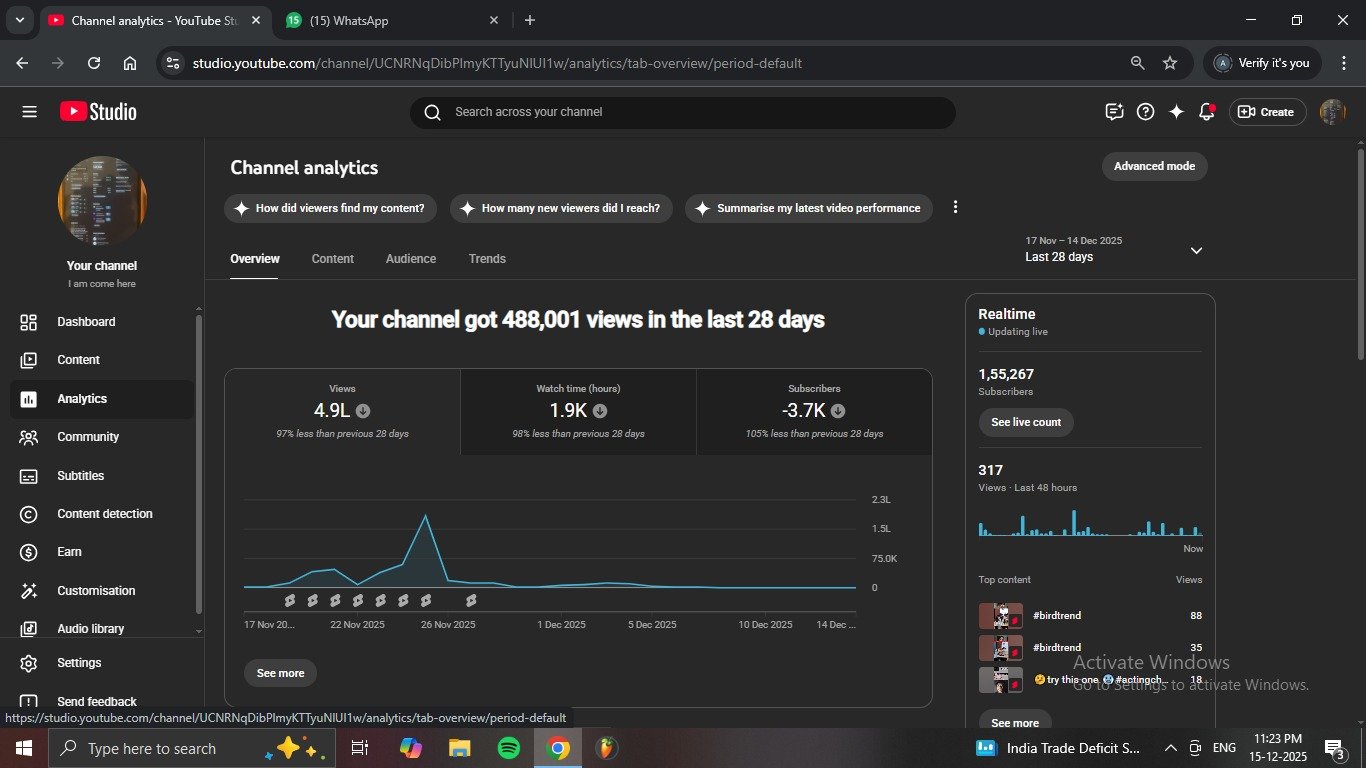This screenshot has height=768, width=1366.
Task: Open first #birdtrend video thumbnail
Action: [1000, 616]
